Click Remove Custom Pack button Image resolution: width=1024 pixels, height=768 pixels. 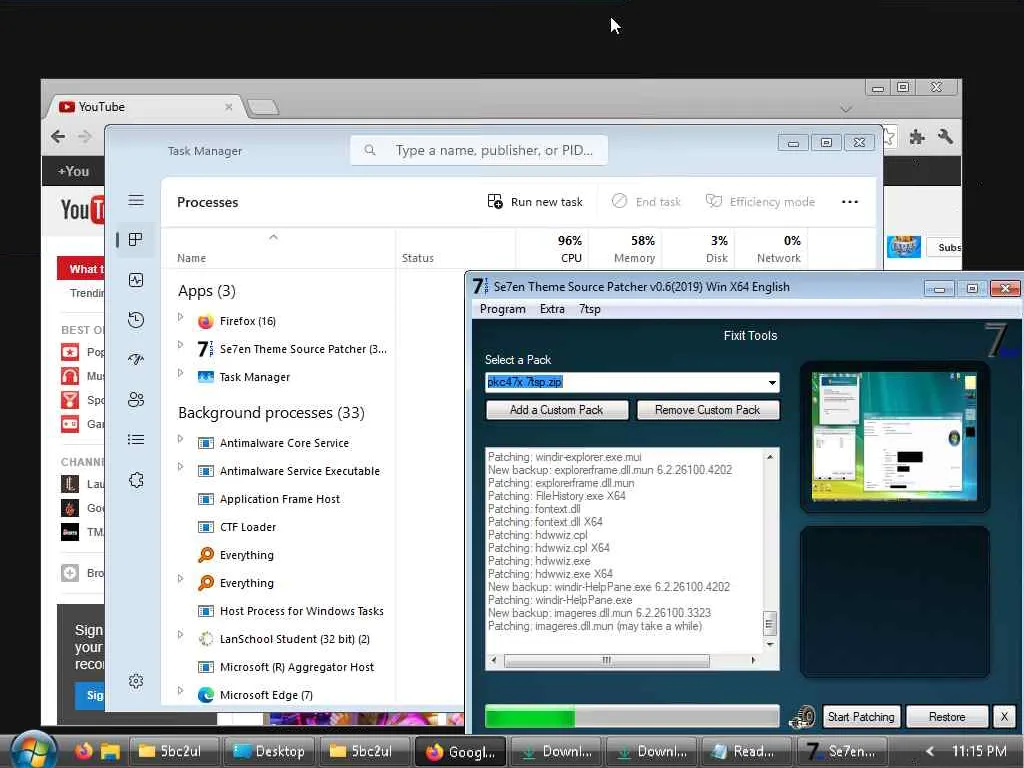[707, 410]
